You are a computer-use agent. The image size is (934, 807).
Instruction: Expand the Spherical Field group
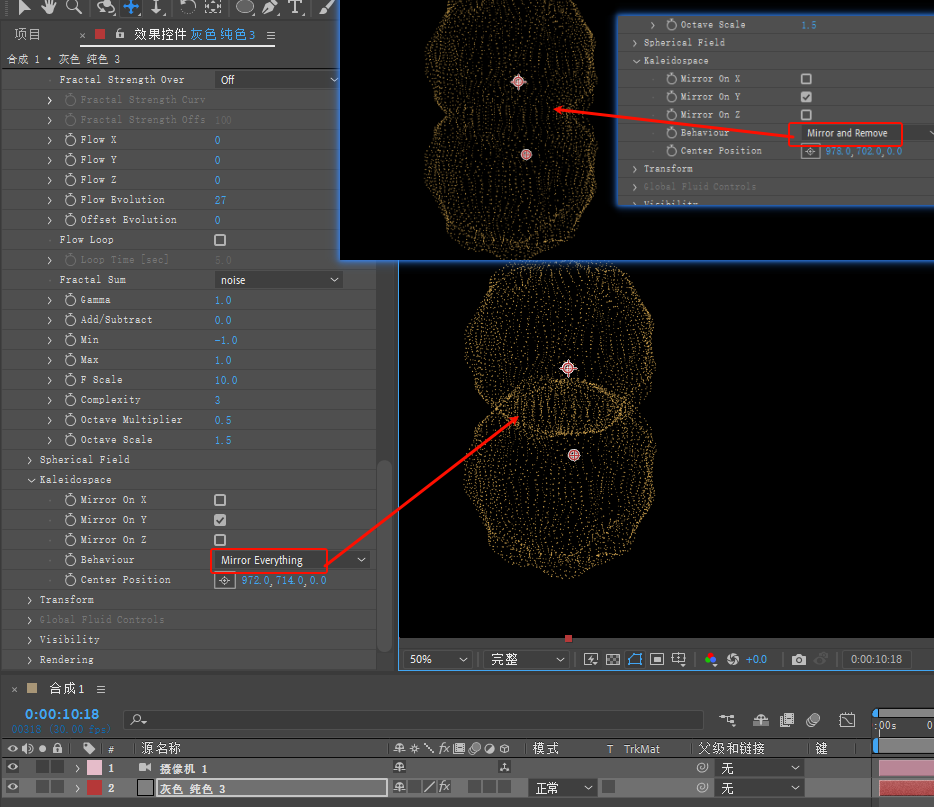click(30, 460)
